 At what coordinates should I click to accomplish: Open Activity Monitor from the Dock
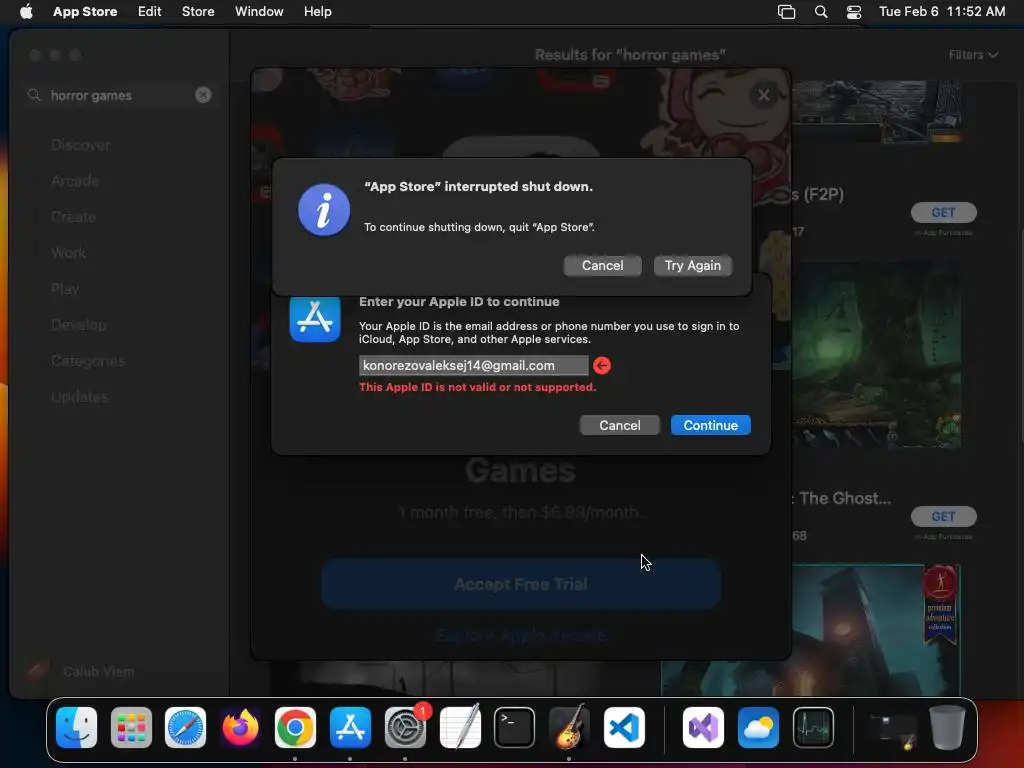click(813, 728)
